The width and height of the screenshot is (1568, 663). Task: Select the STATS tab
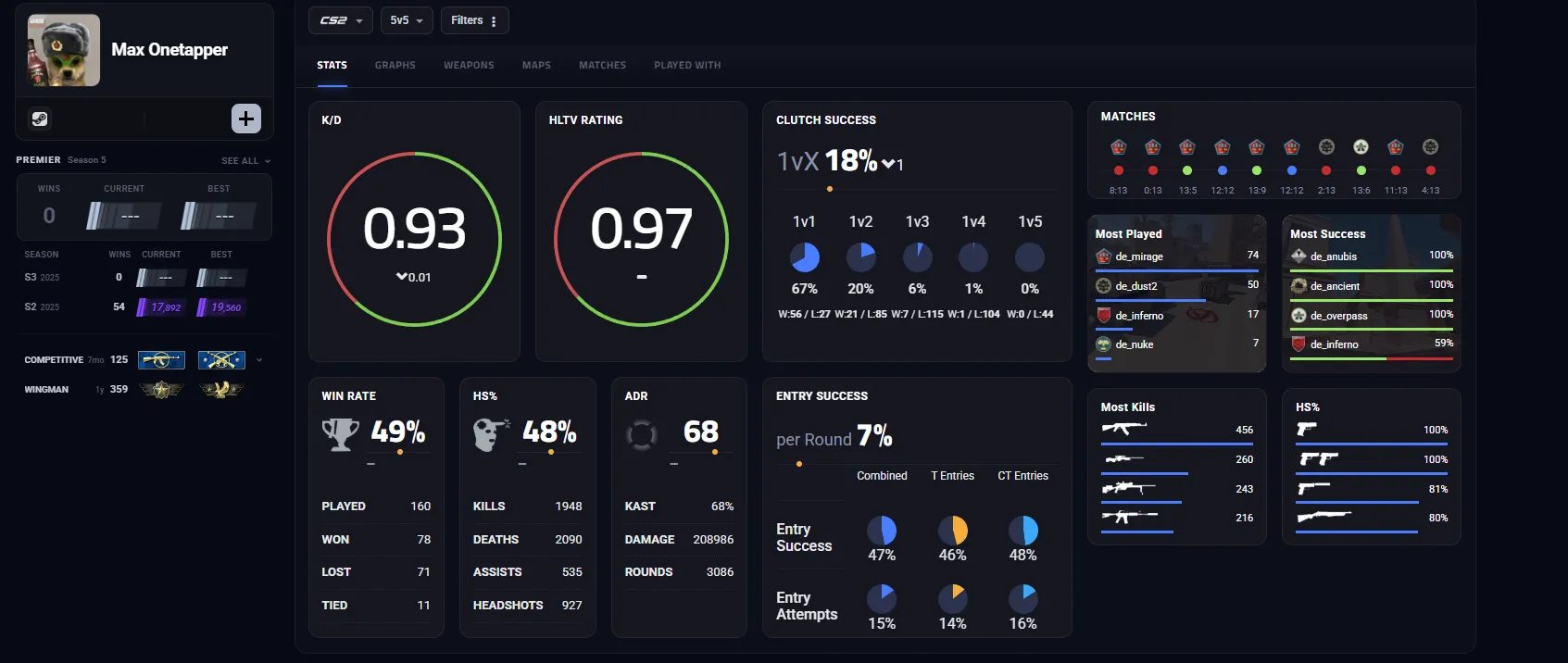pyautogui.click(x=332, y=66)
